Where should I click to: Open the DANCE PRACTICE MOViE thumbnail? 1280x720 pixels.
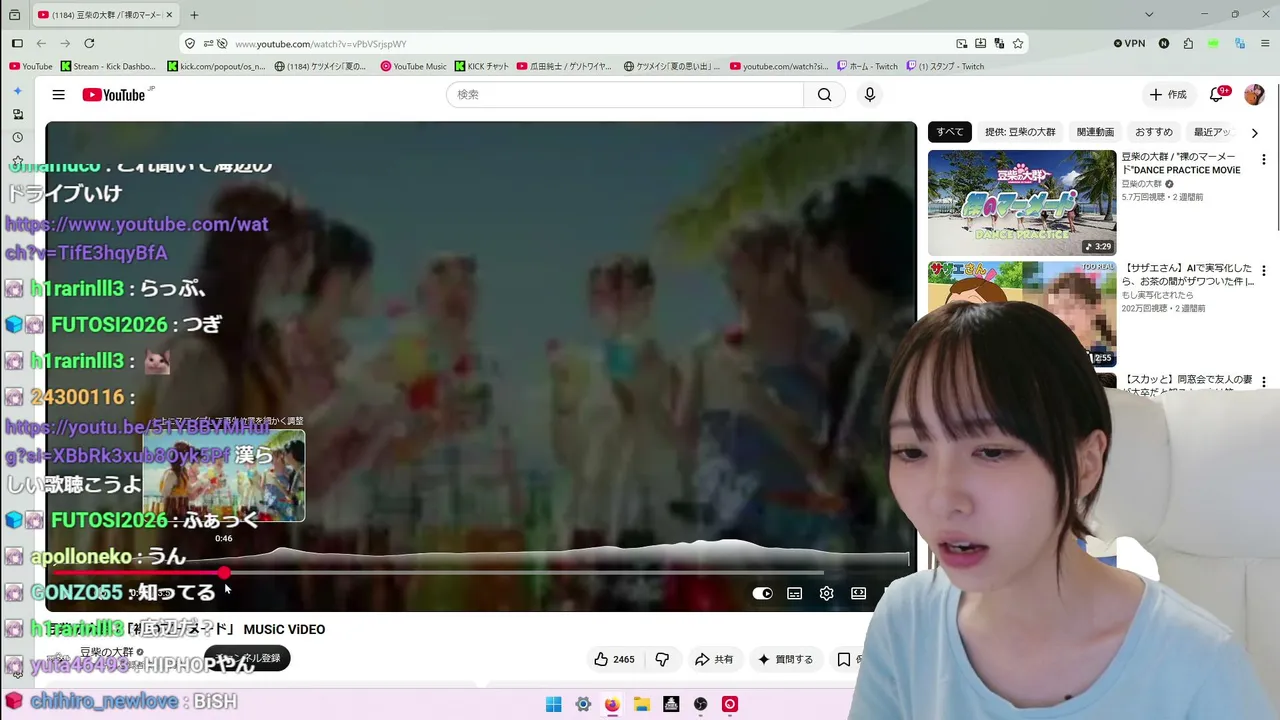pyautogui.click(x=1022, y=203)
